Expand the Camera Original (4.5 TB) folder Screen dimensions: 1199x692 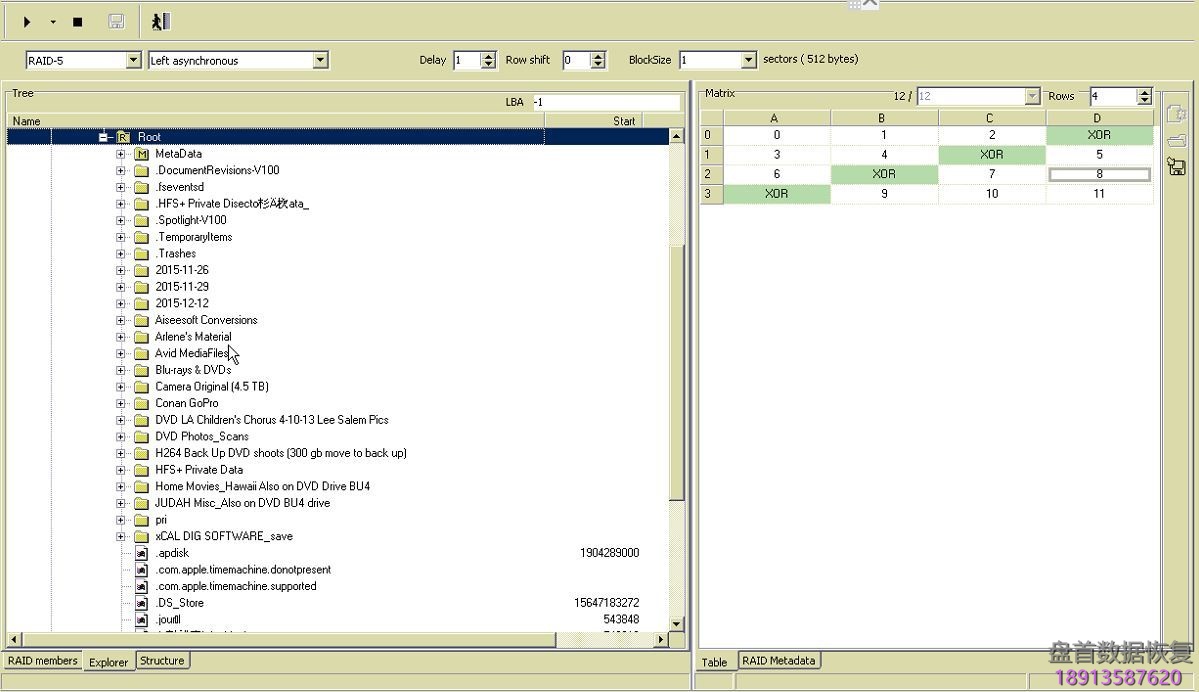pos(122,387)
